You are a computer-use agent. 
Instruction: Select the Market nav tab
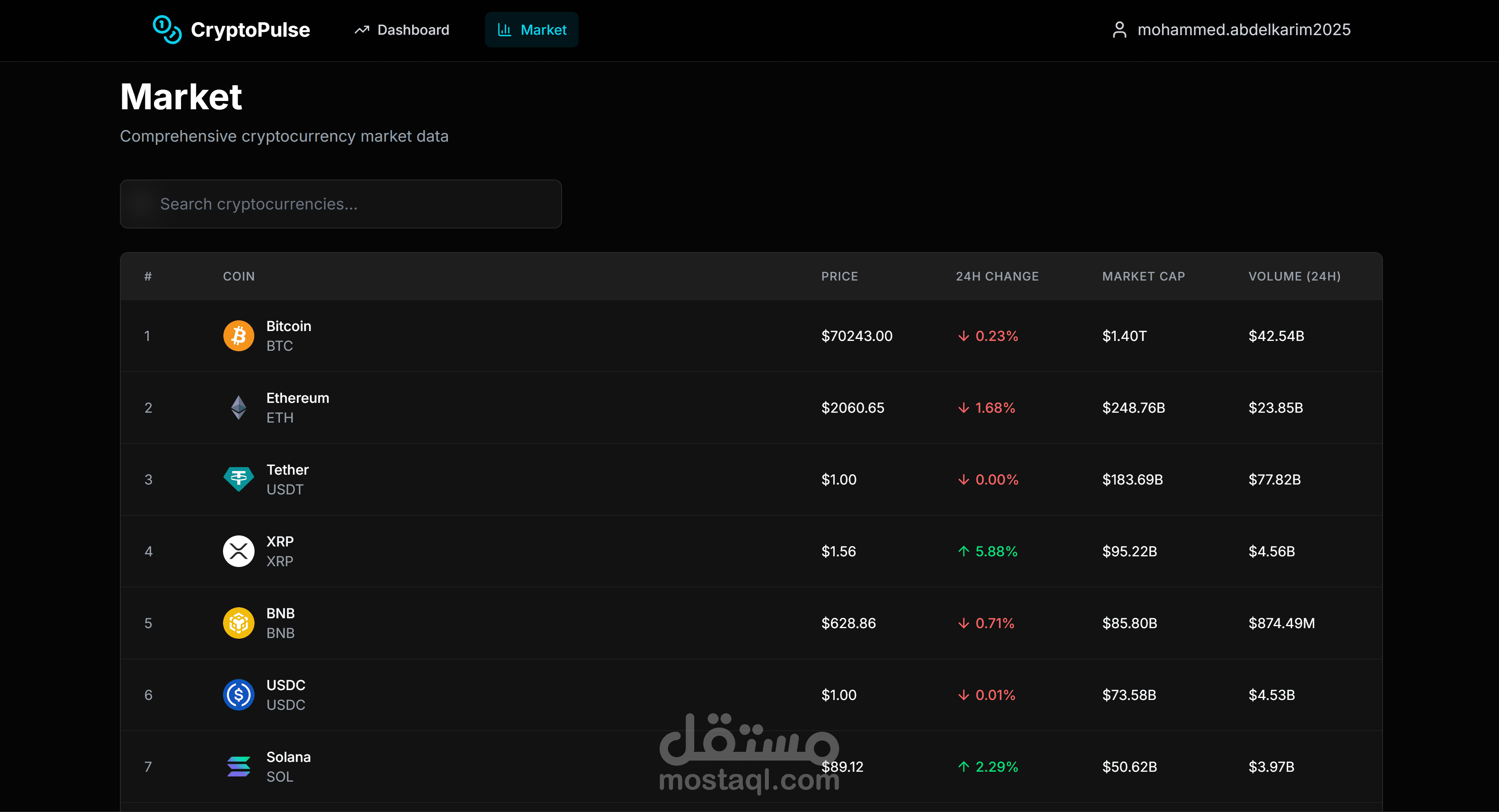[x=531, y=30]
